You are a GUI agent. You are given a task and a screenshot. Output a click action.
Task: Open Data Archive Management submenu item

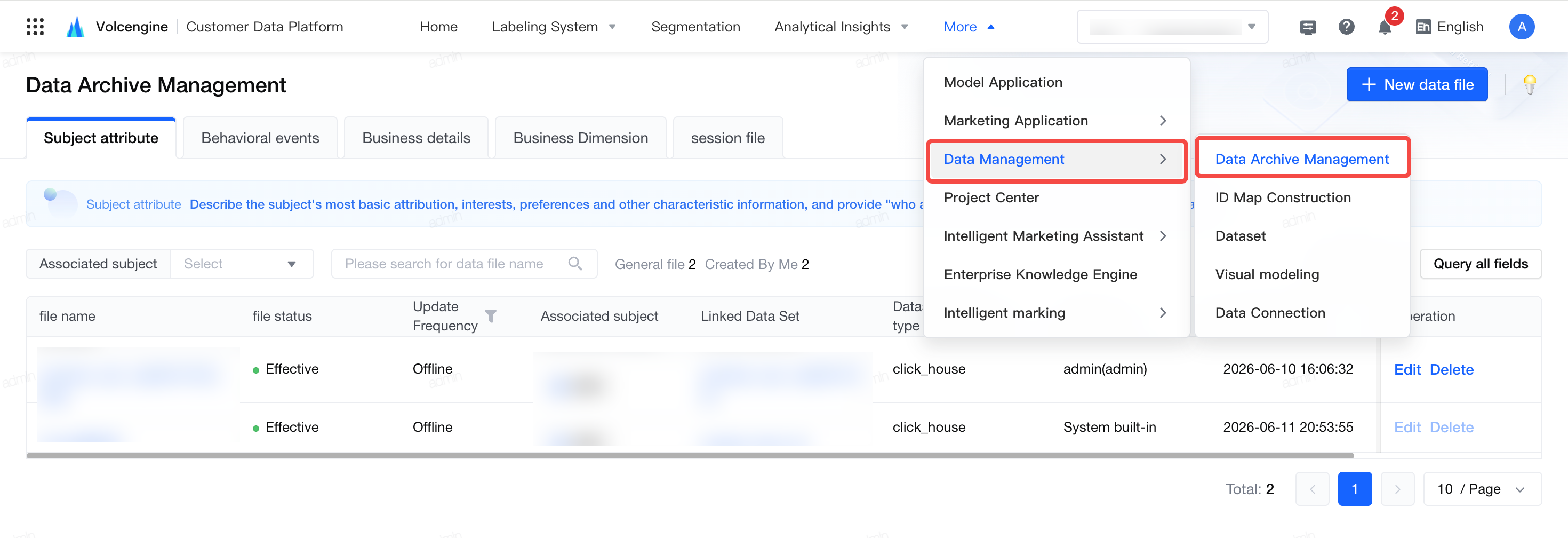pyautogui.click(x=1302, y=159)
